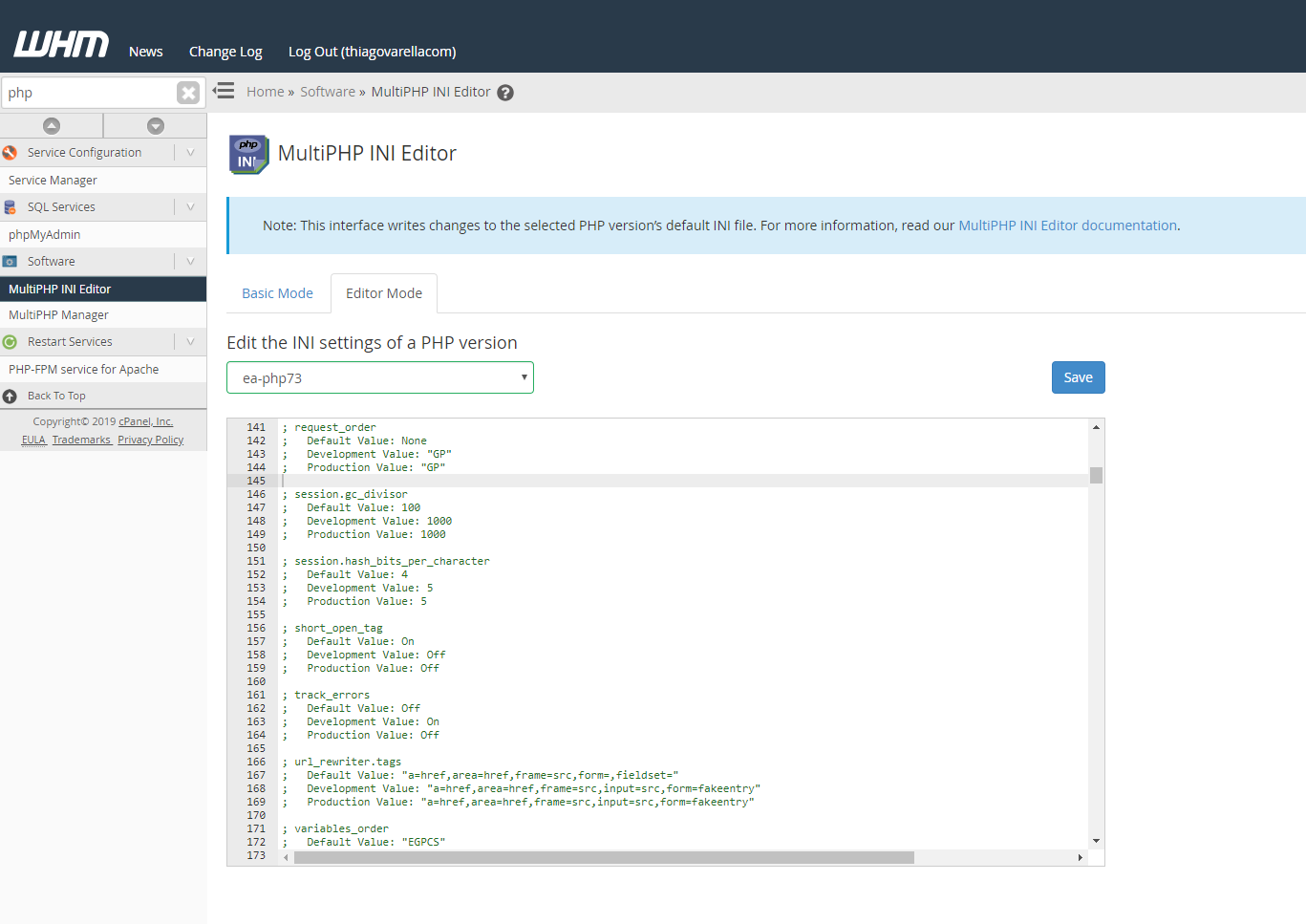1306x924 pixels.
Task: Click the Restart Services group label
Action: pyautogui.click(x=70, y=342)
